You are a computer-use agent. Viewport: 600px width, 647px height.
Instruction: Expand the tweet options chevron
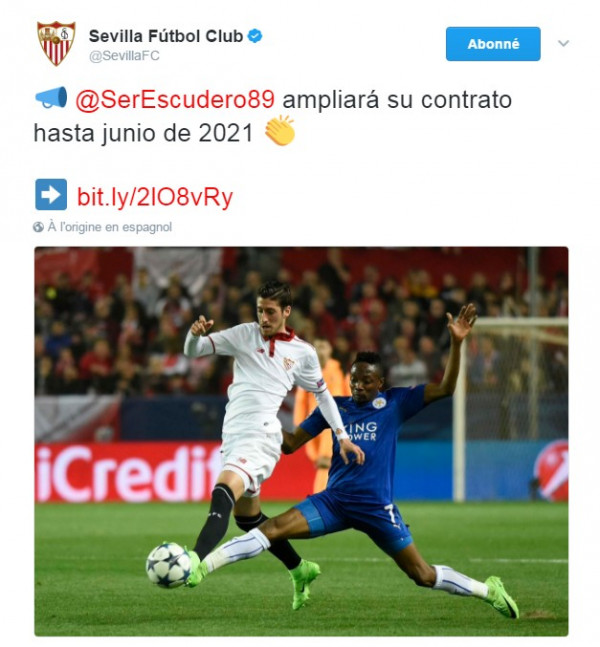point(563,43)
